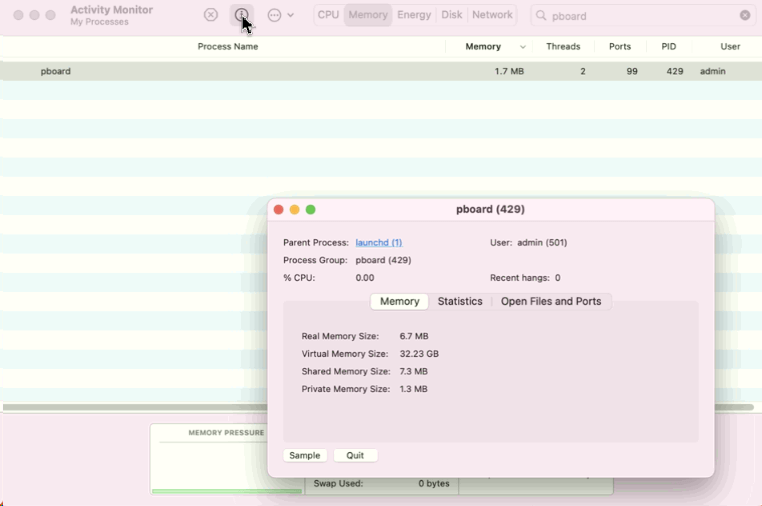The height and width of the screenshot is (506, 762).
Task: Minimize the pboard inspector with yellow button
Action: coord(294,209)
